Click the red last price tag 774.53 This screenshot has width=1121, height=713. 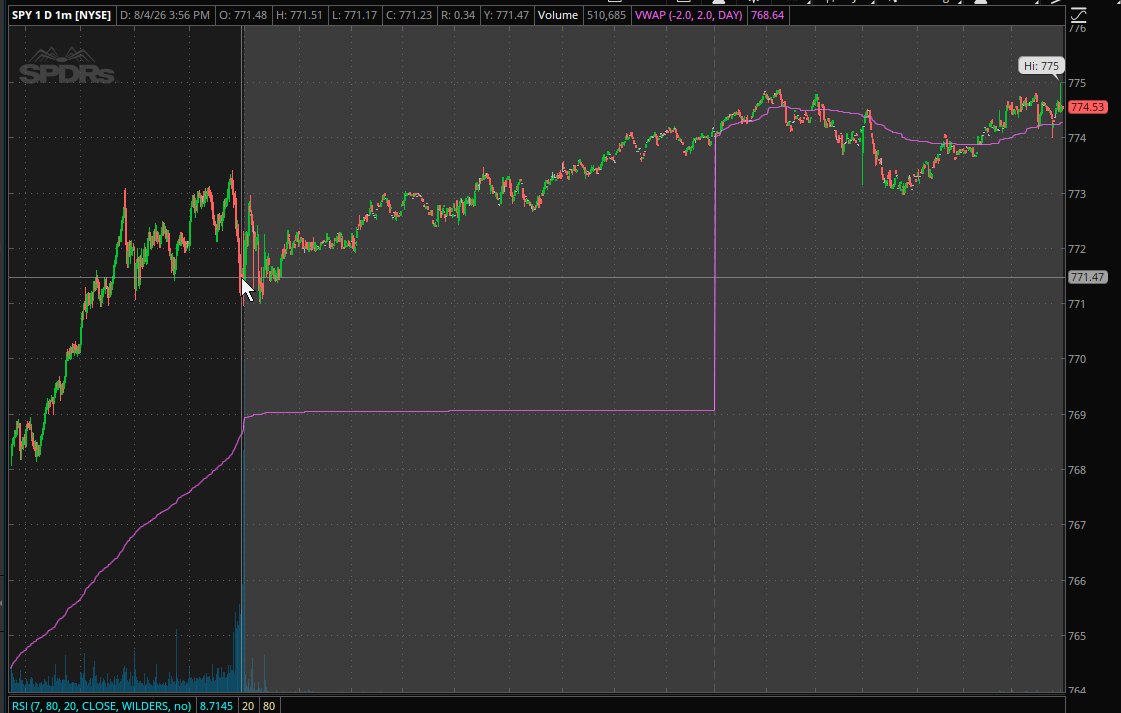click(x=1087, y=107)
